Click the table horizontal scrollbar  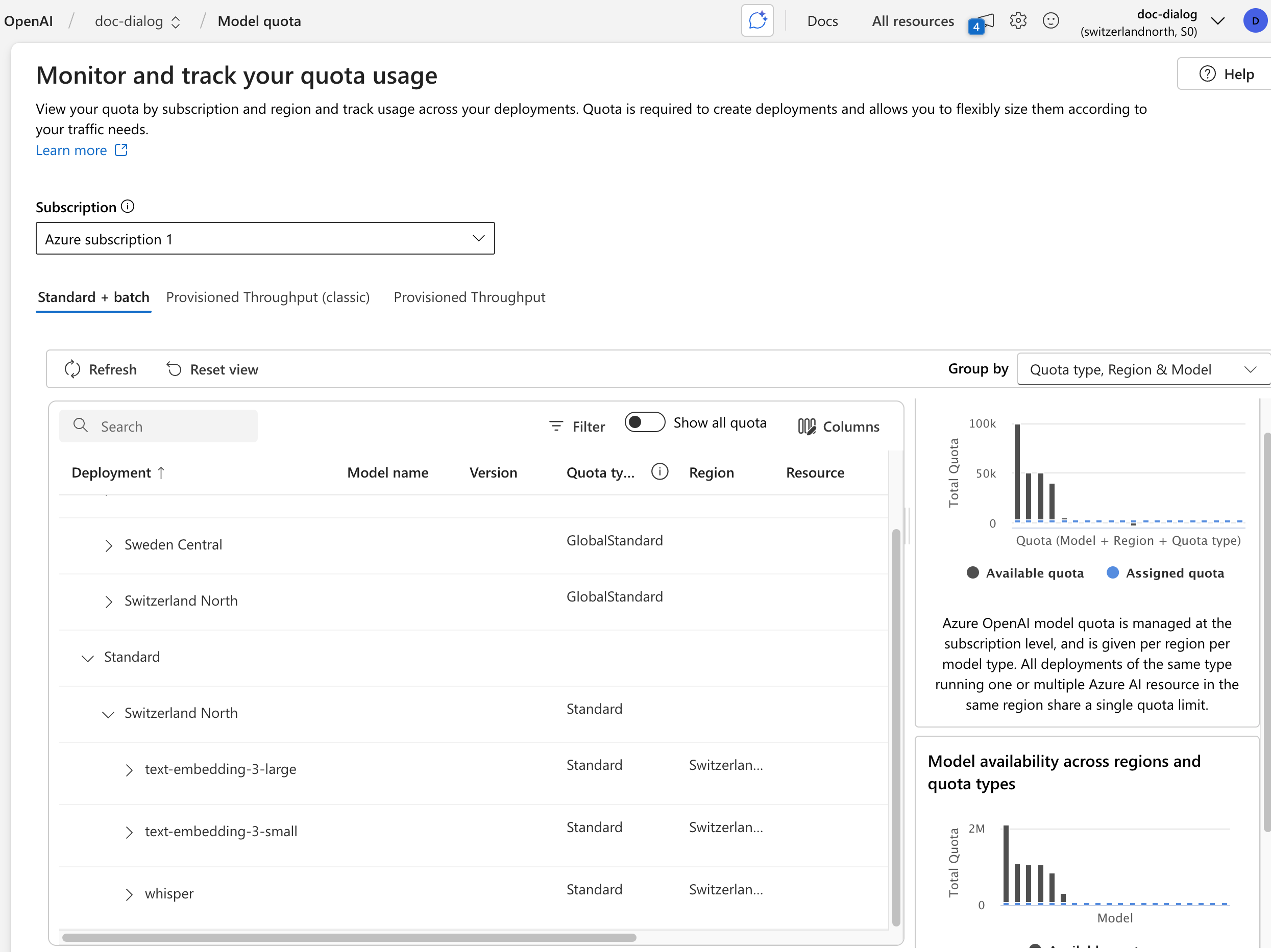(x=349, y=937)
